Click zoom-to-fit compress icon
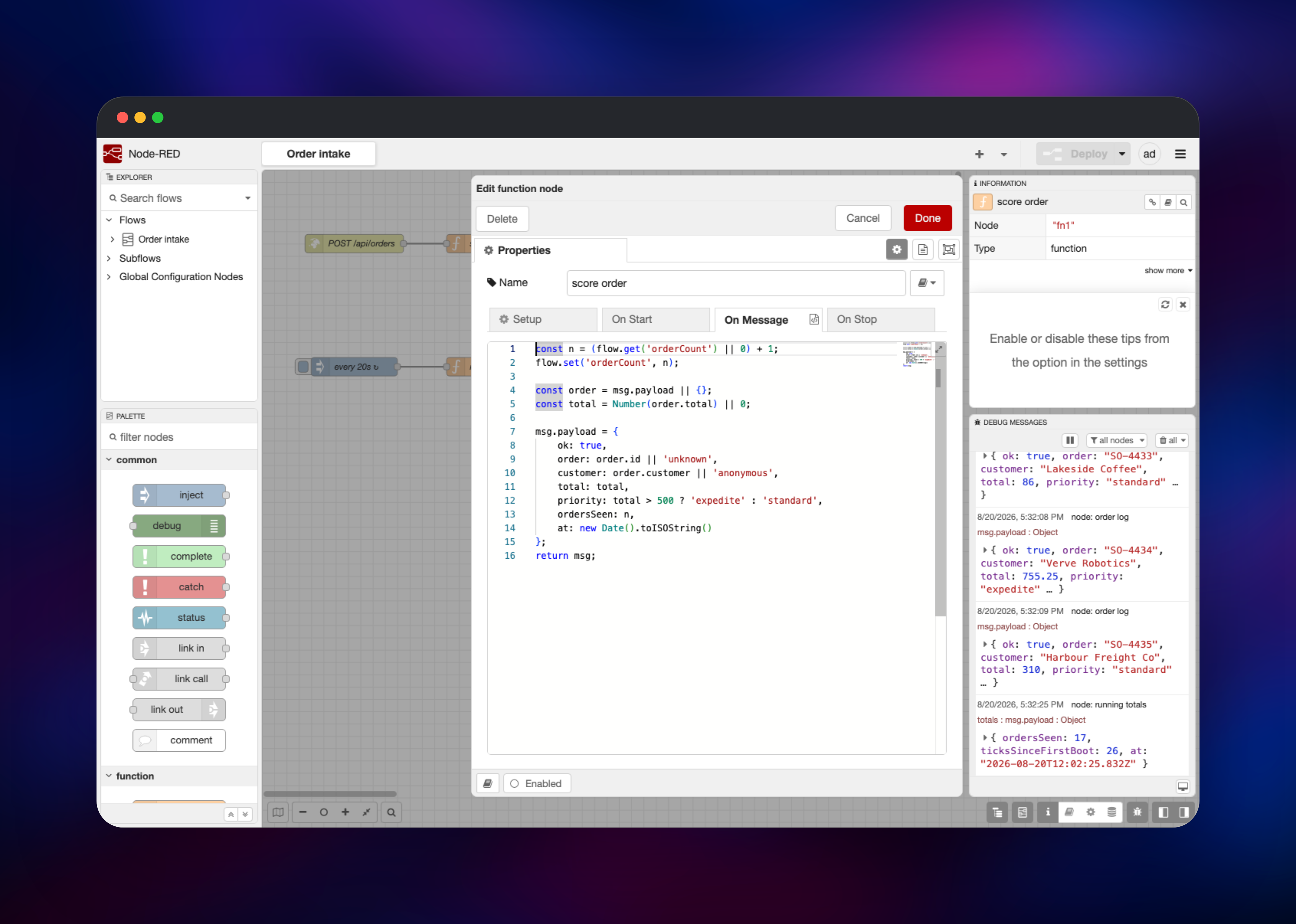 [366, 812]
